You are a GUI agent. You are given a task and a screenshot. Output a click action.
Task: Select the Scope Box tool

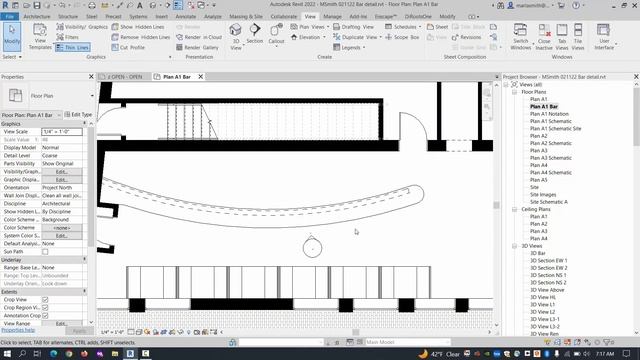tap(402, 37)
